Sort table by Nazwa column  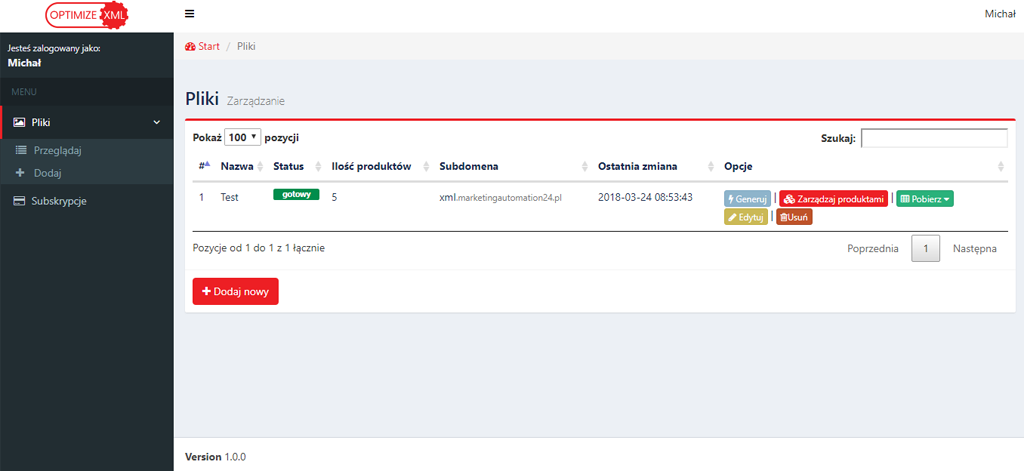pyautogui.click(x=239, y=166)
